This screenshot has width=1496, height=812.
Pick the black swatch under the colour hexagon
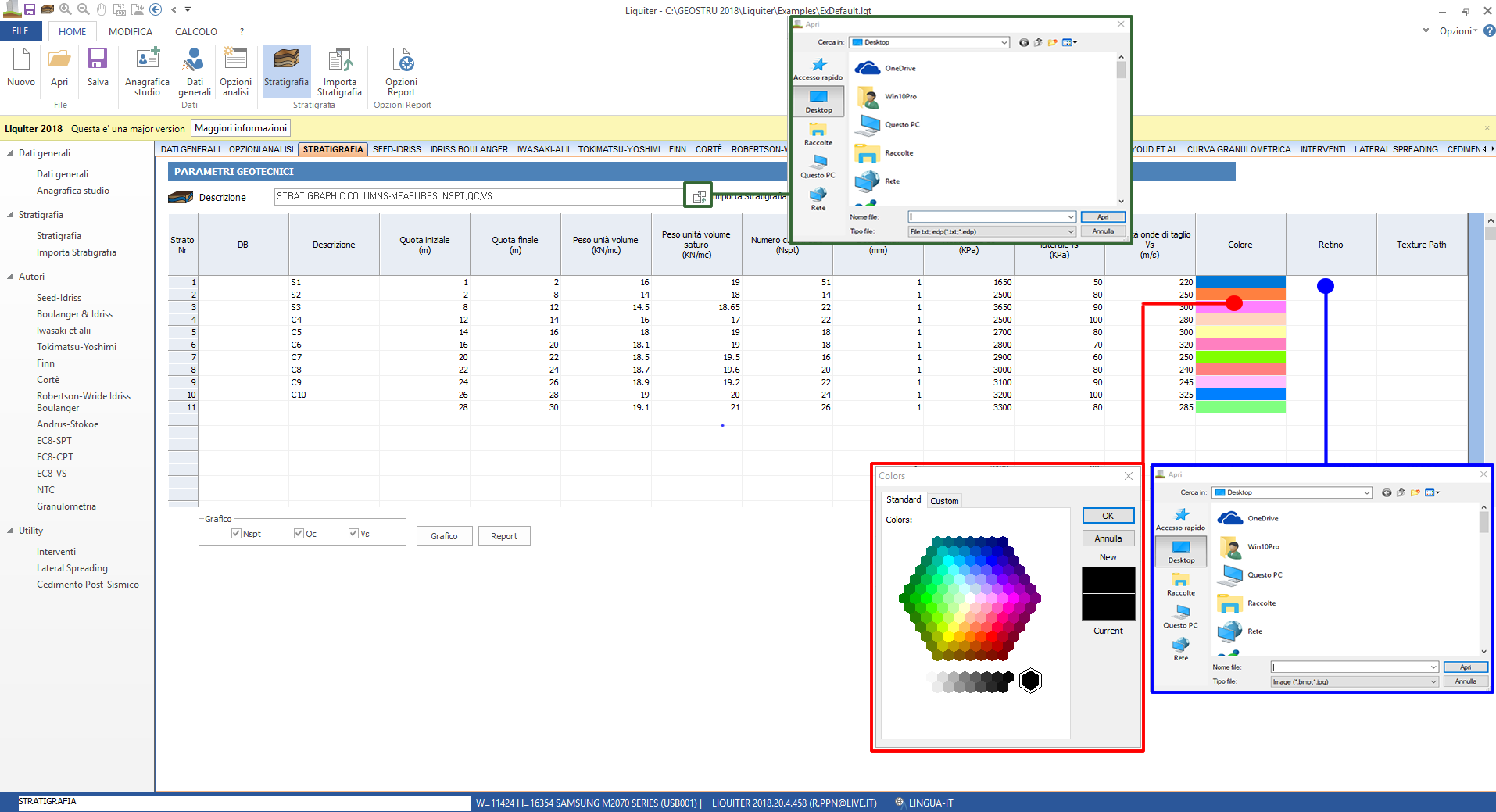[x=1030, y=681]
